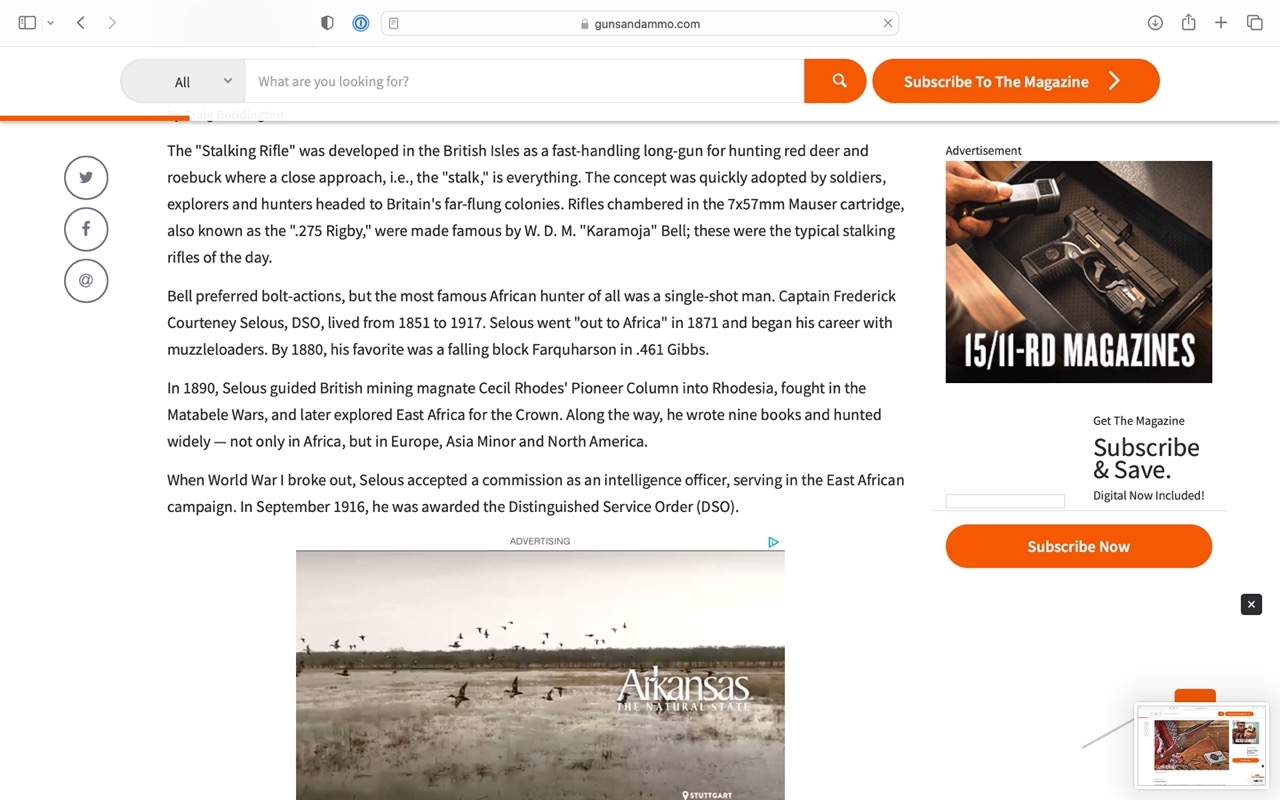
Task: Close the floating video thumbnail
Action: point(1251,604)
